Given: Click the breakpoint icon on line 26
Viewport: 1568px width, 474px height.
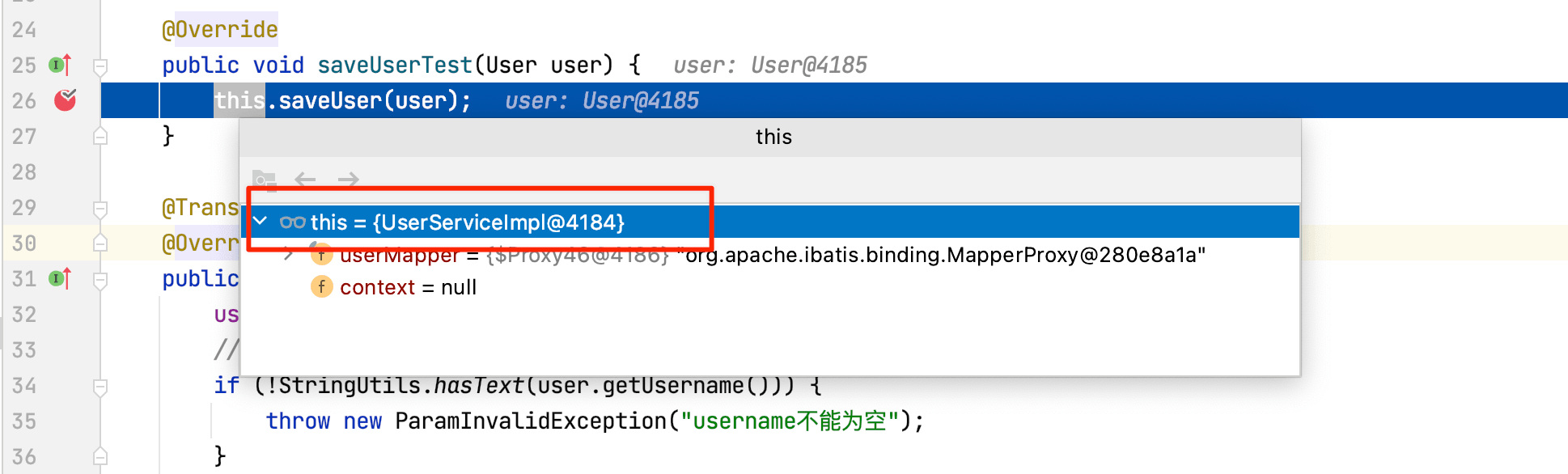Looking at the screenshot, I should pyautogui.click(x=65, y=100).
